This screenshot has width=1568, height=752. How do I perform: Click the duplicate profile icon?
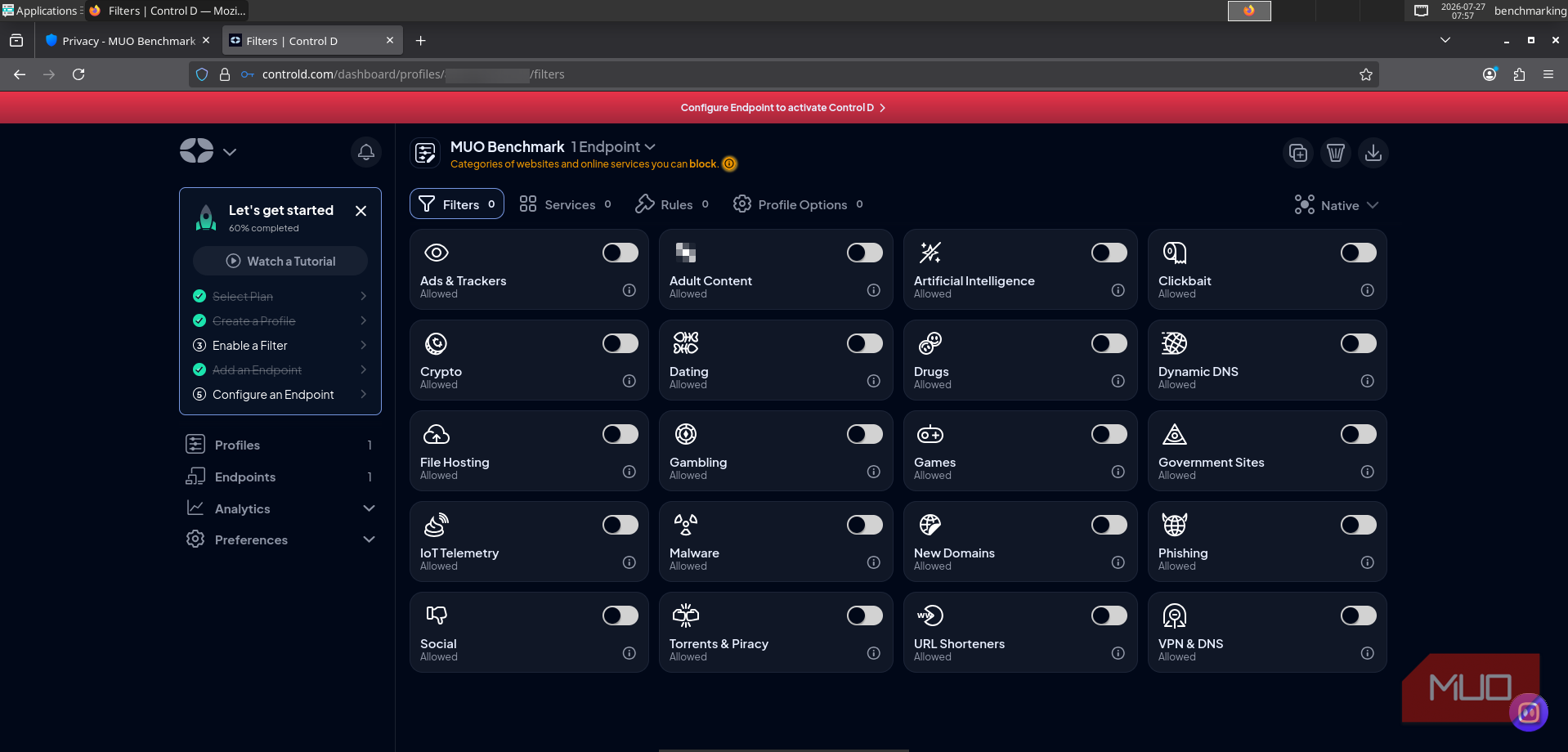point(1298,153)
